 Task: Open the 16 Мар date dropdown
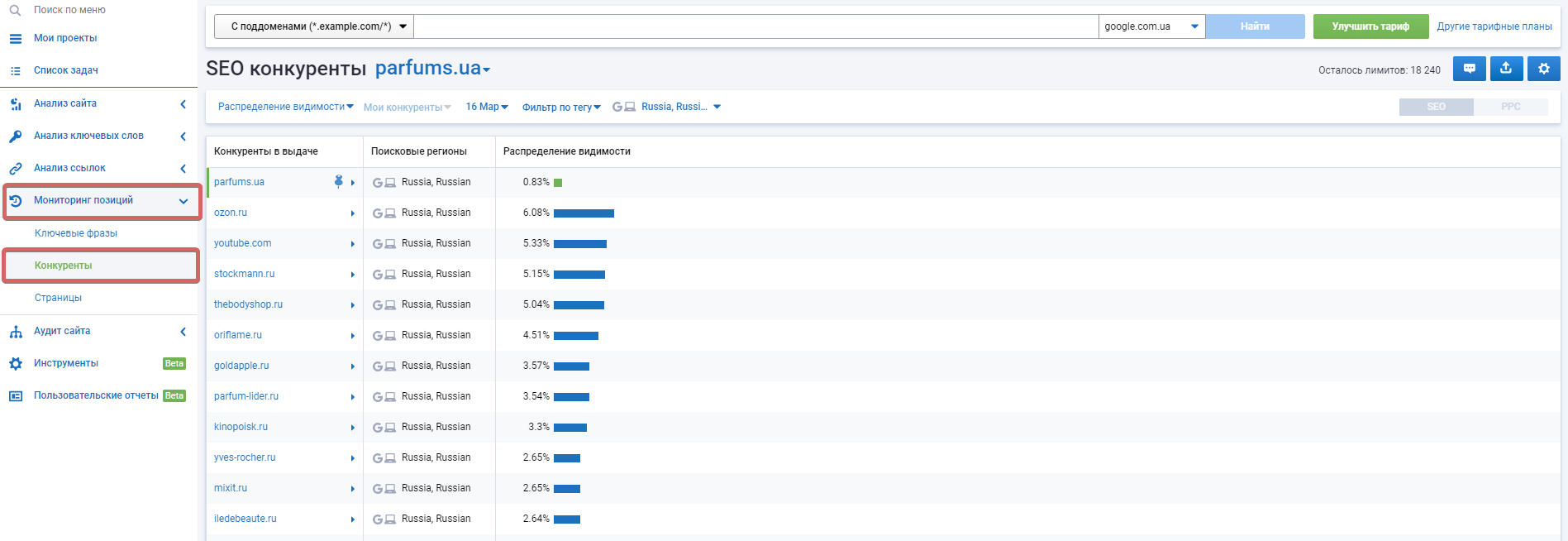coord(487,107)
